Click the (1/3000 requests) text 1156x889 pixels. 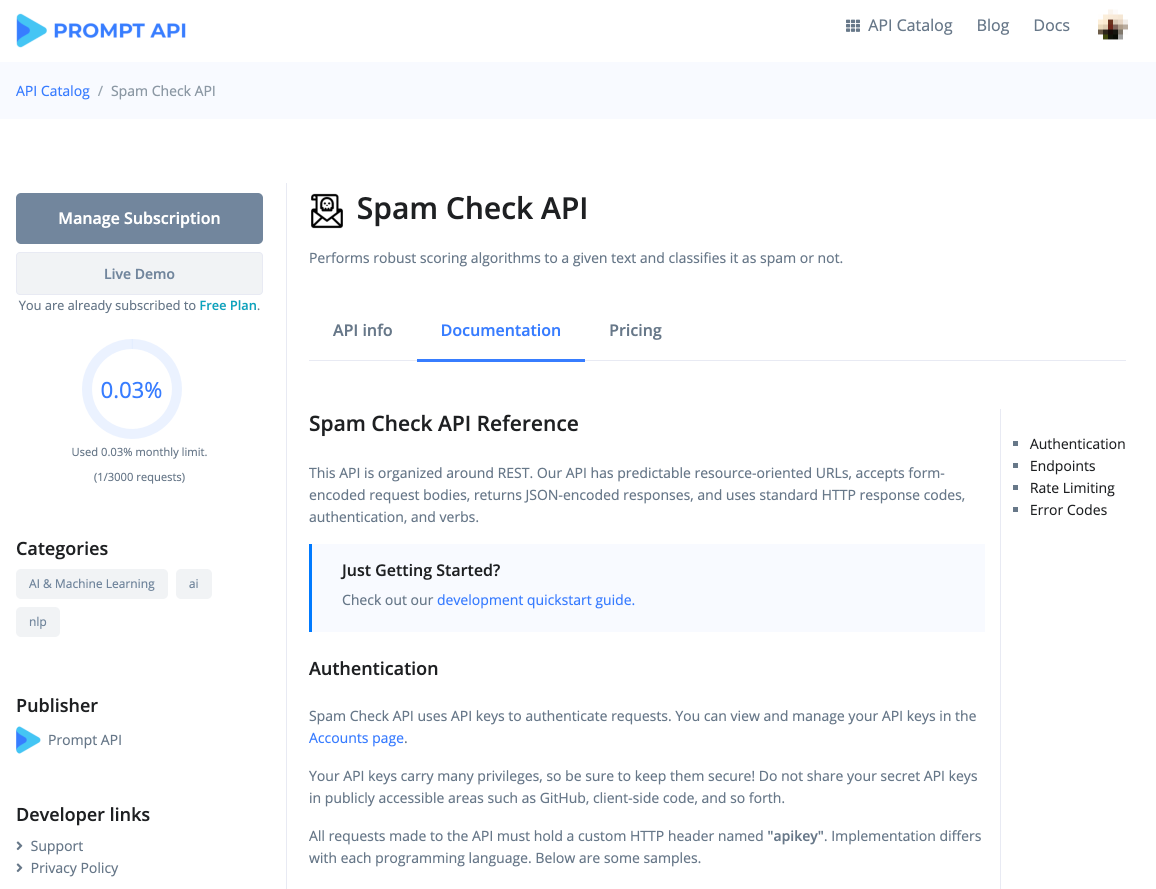pos(139,477)
